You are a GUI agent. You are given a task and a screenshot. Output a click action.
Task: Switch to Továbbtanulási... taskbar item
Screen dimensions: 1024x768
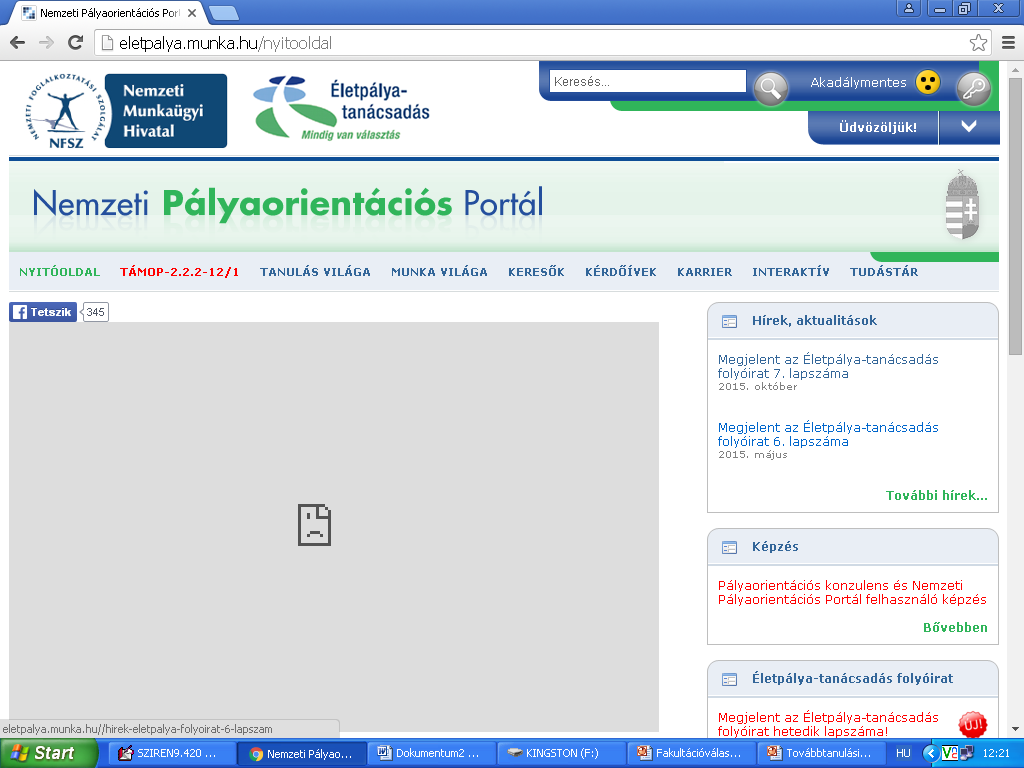[820, 753]
